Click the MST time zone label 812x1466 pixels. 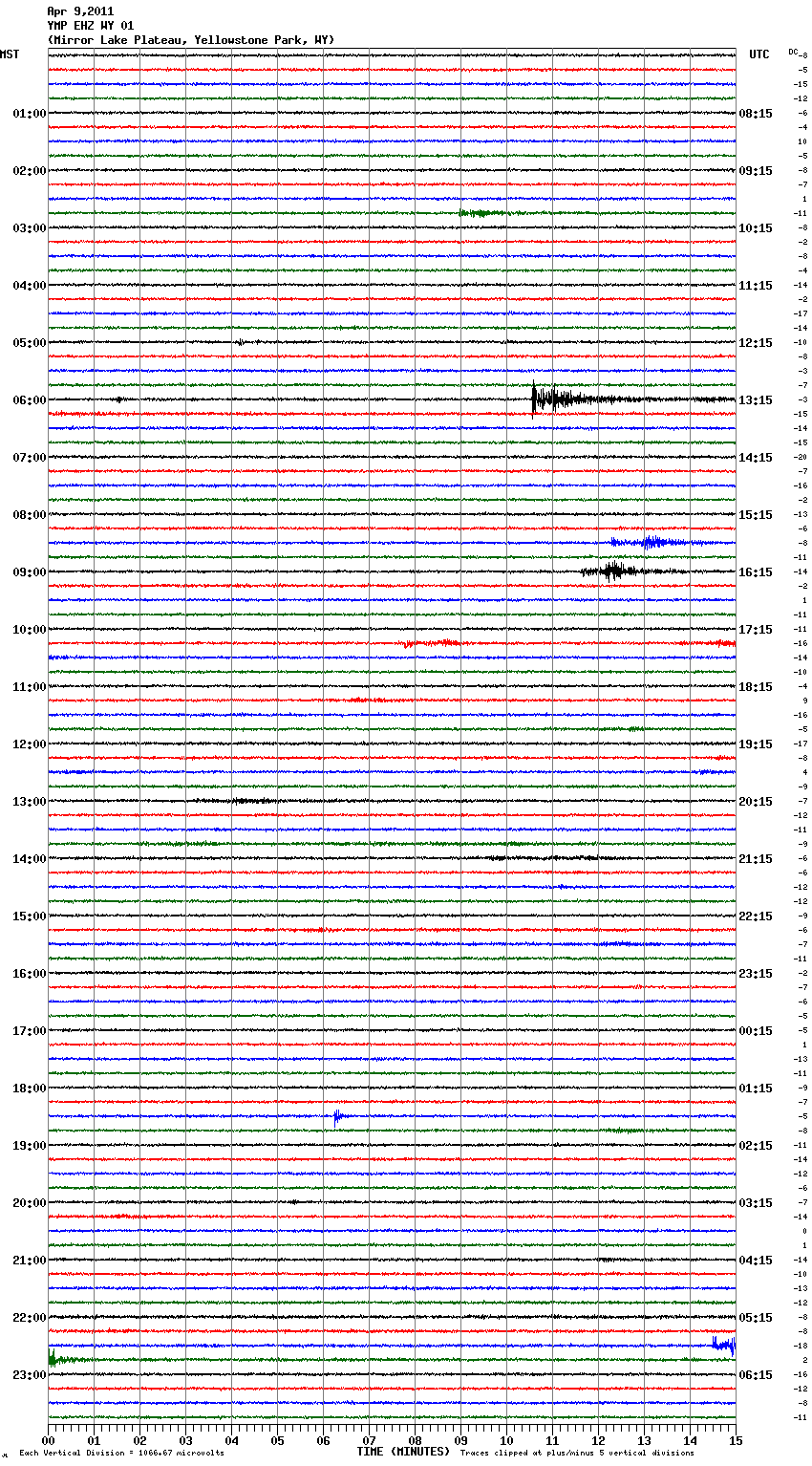10,54
